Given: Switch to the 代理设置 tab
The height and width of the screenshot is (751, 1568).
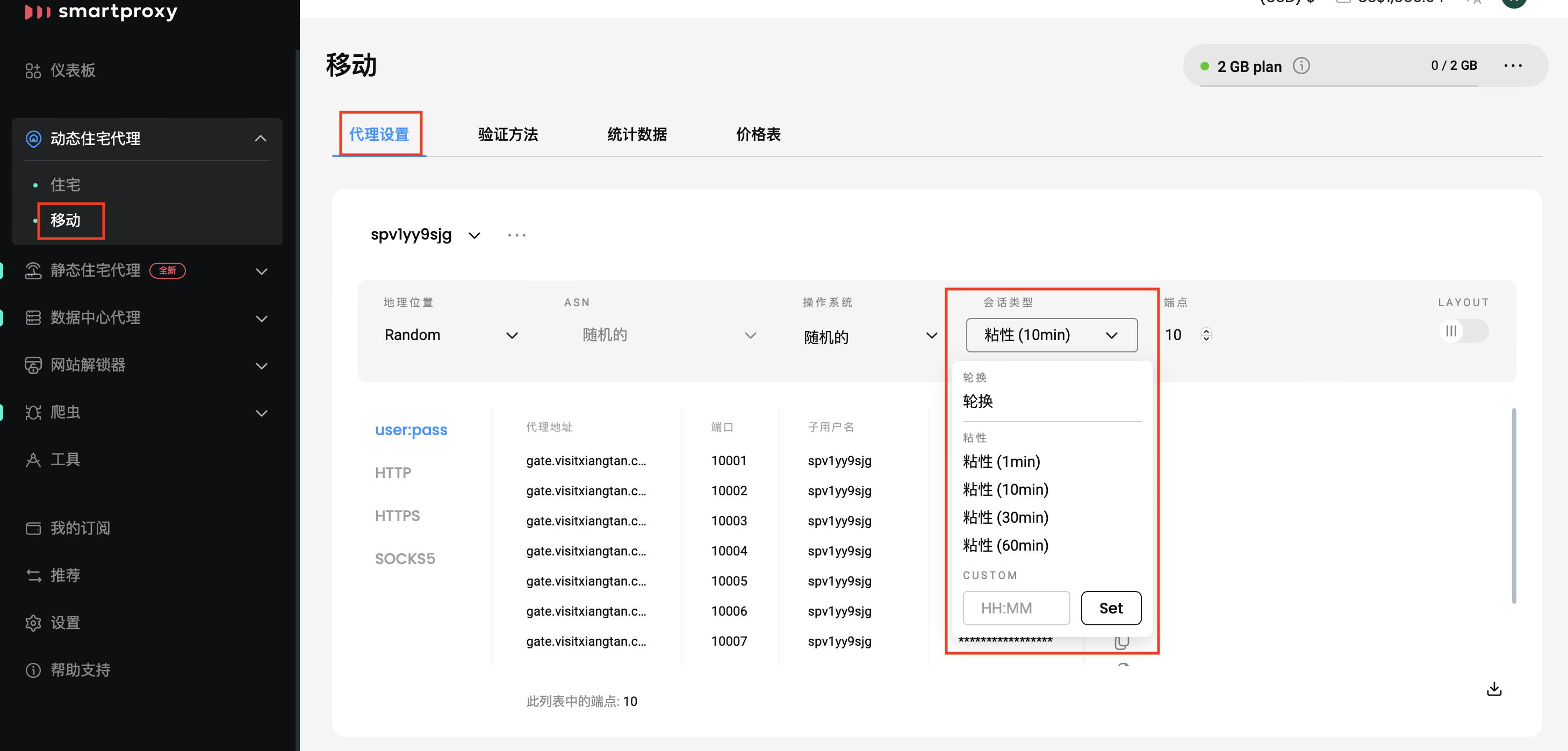Looking at the screenshot, I should coord(379,134).
